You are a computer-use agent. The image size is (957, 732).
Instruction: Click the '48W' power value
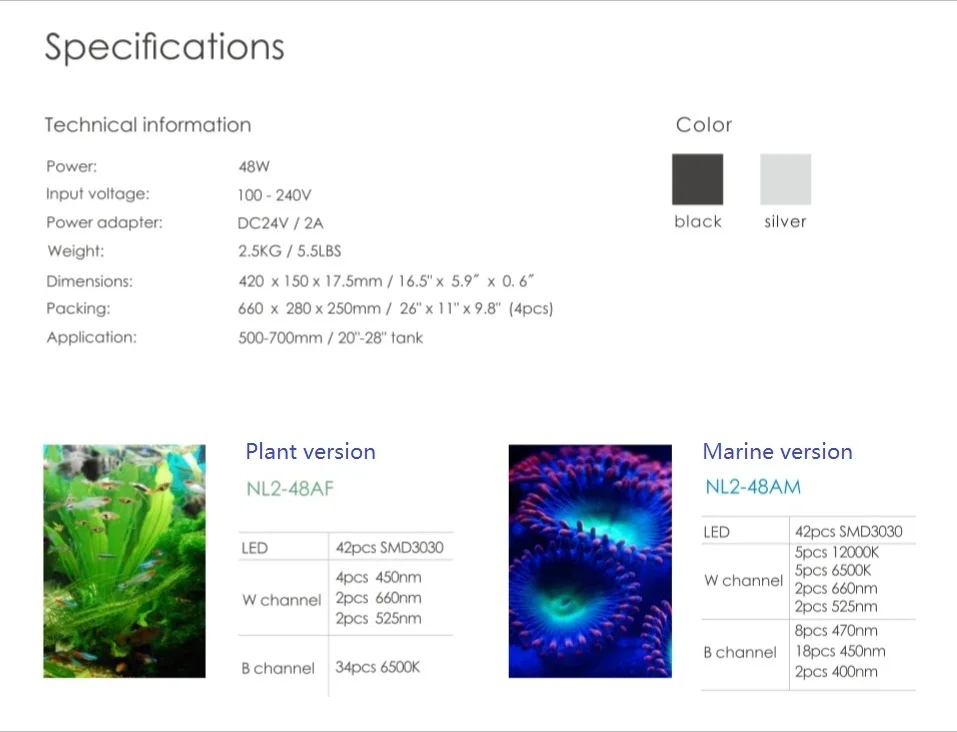pyautogui.click(x=254, y=166)
